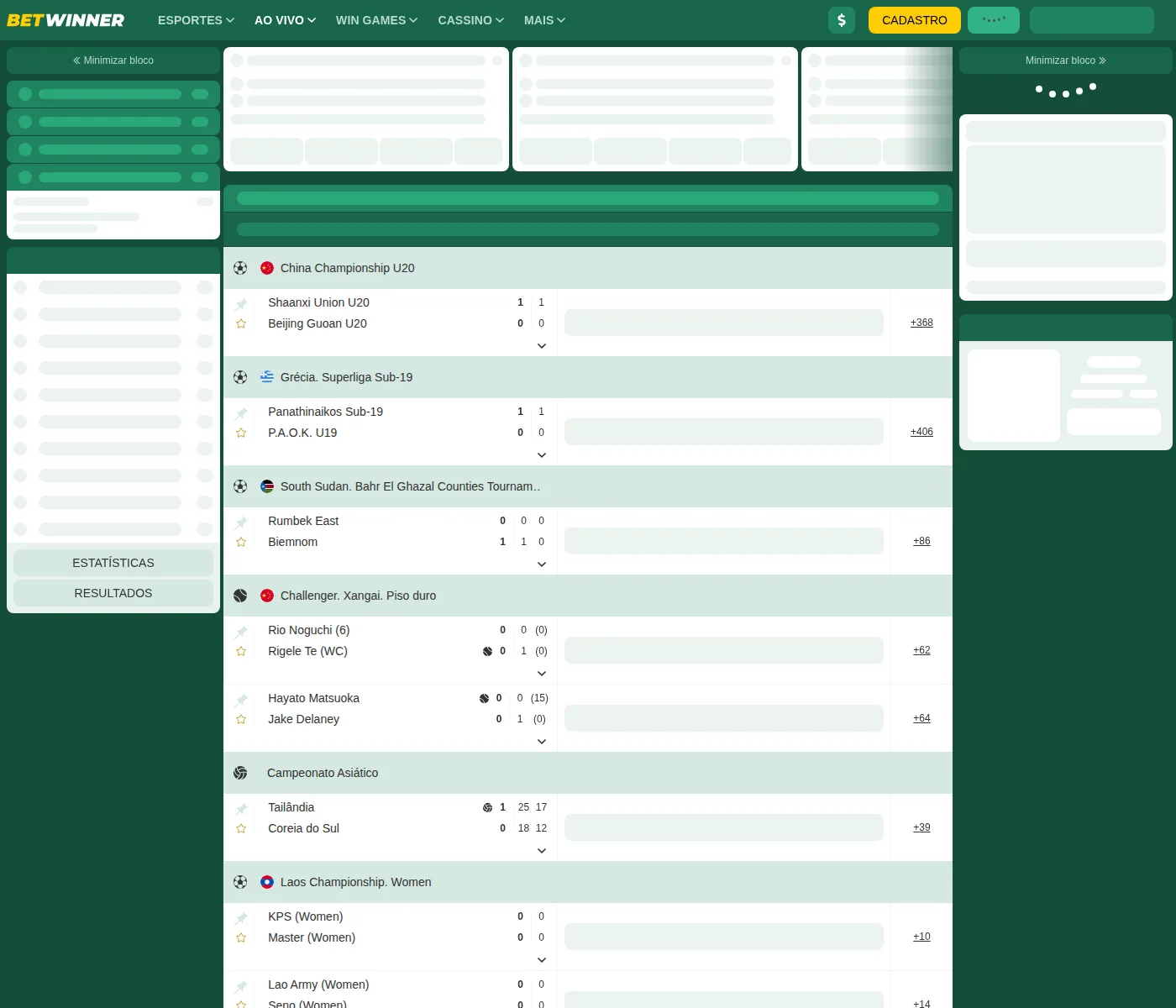Favorite the Coreia do Sul match star
Viewport: 1176px width, 1008px height.
click(x=241, y=828)
